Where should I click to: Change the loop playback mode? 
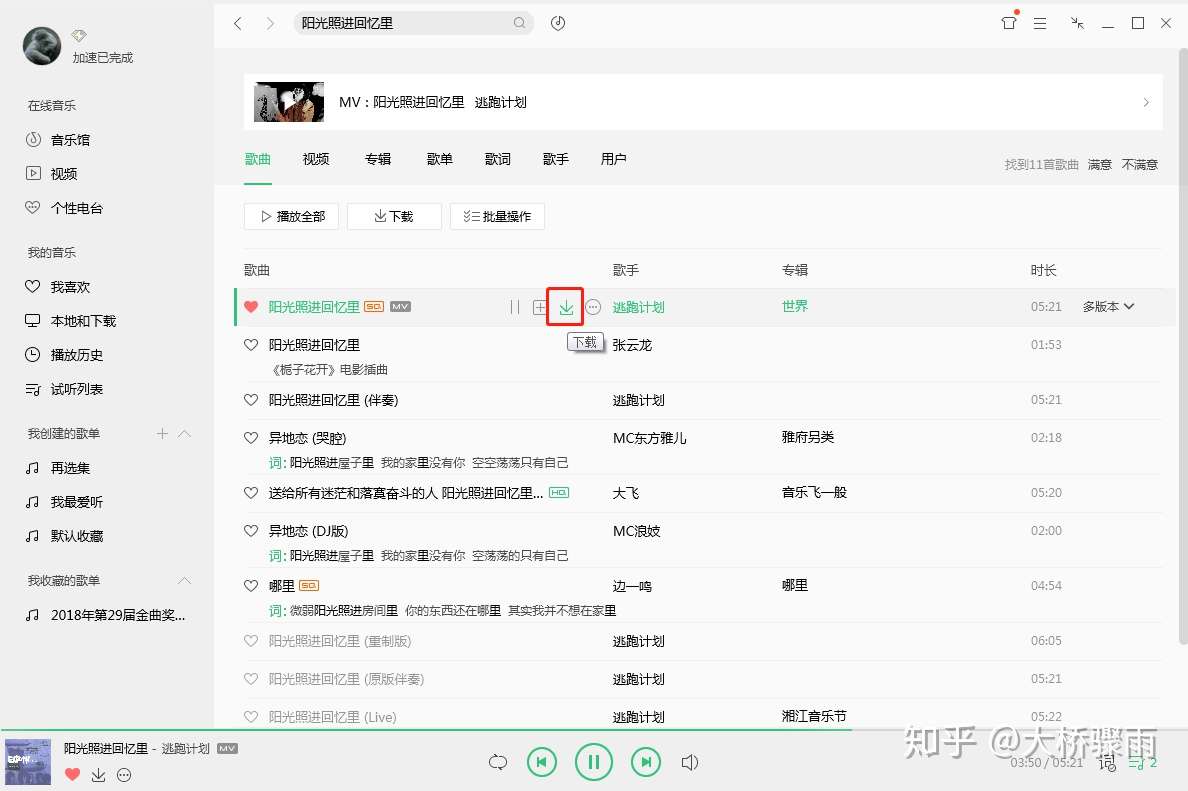point(498,762)
